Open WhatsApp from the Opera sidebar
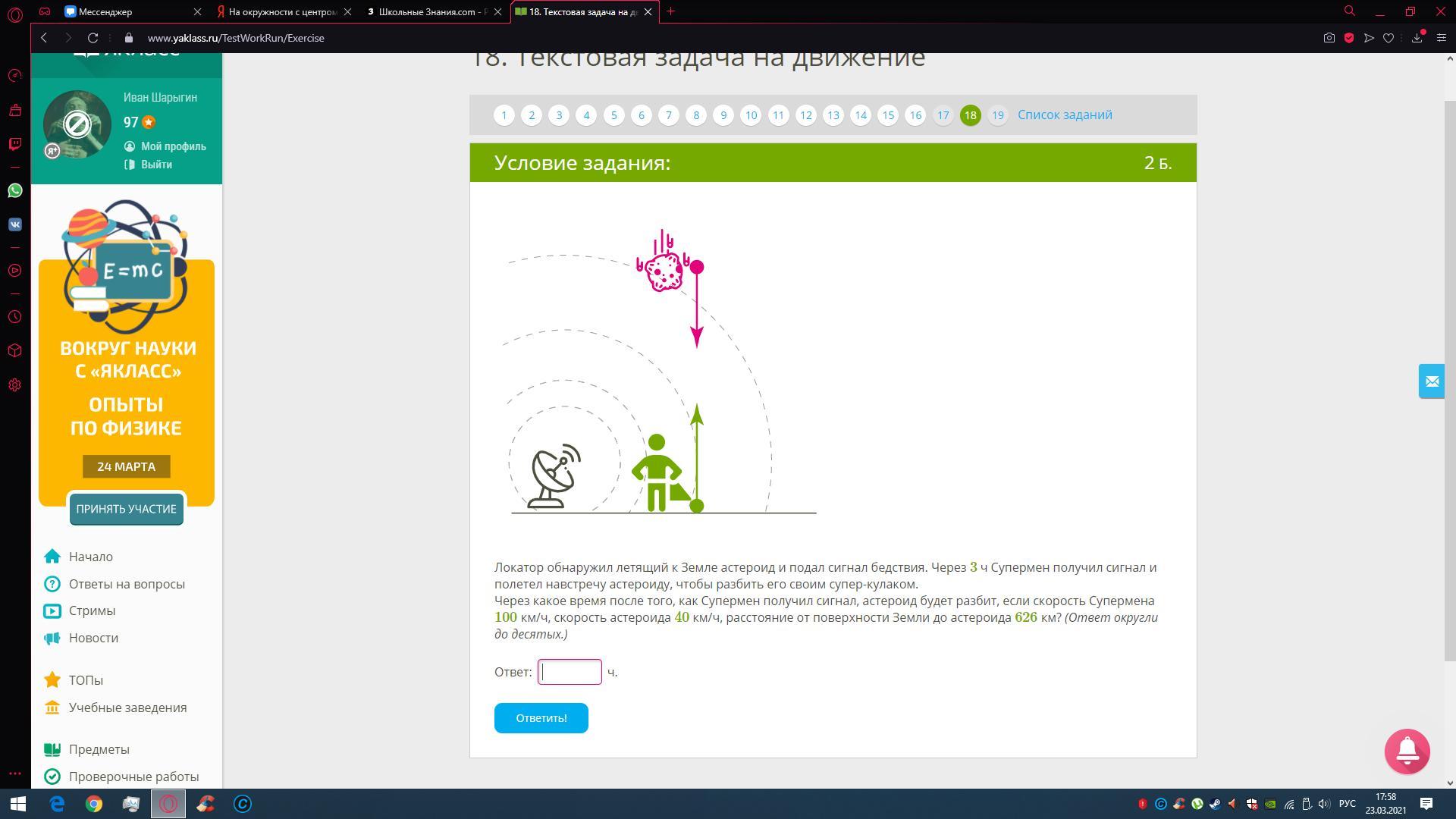 point(15,190)
